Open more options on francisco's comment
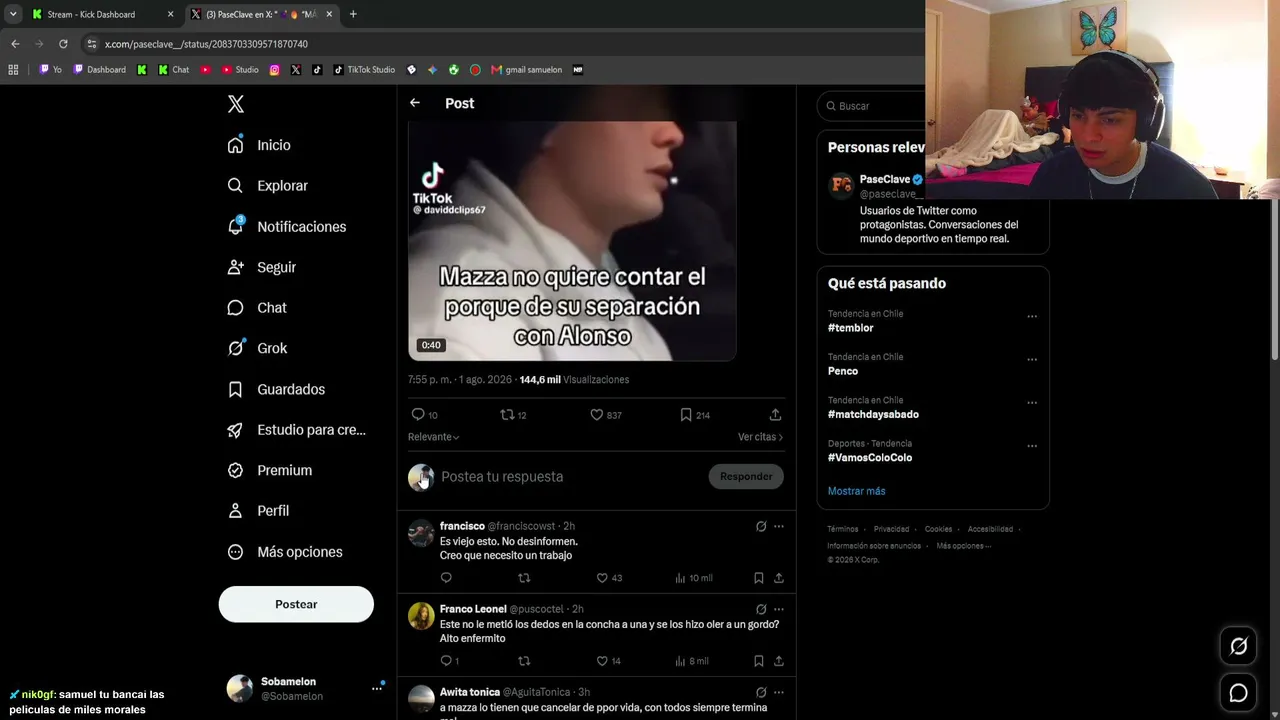Viewport: 1280px width, 720px height. (x=779, y=526)
